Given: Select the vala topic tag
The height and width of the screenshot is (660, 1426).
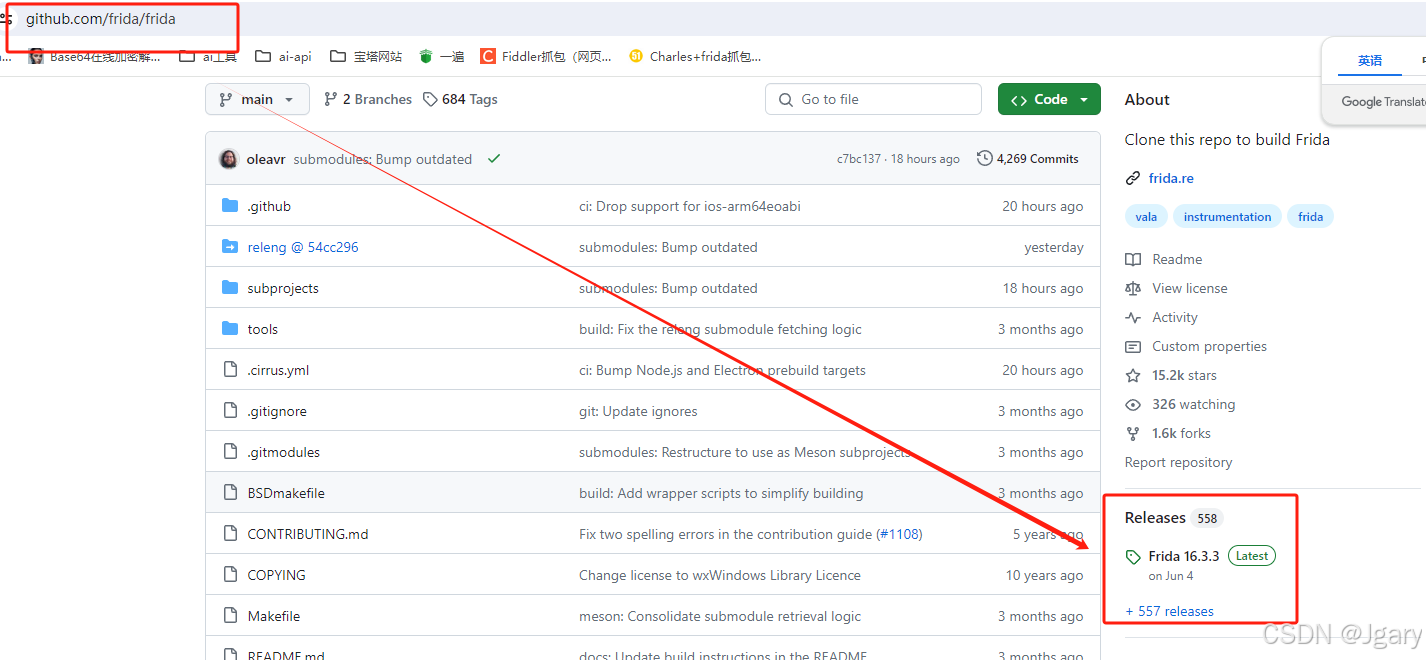Looking at the screenshot, I should click(1146, 217).
